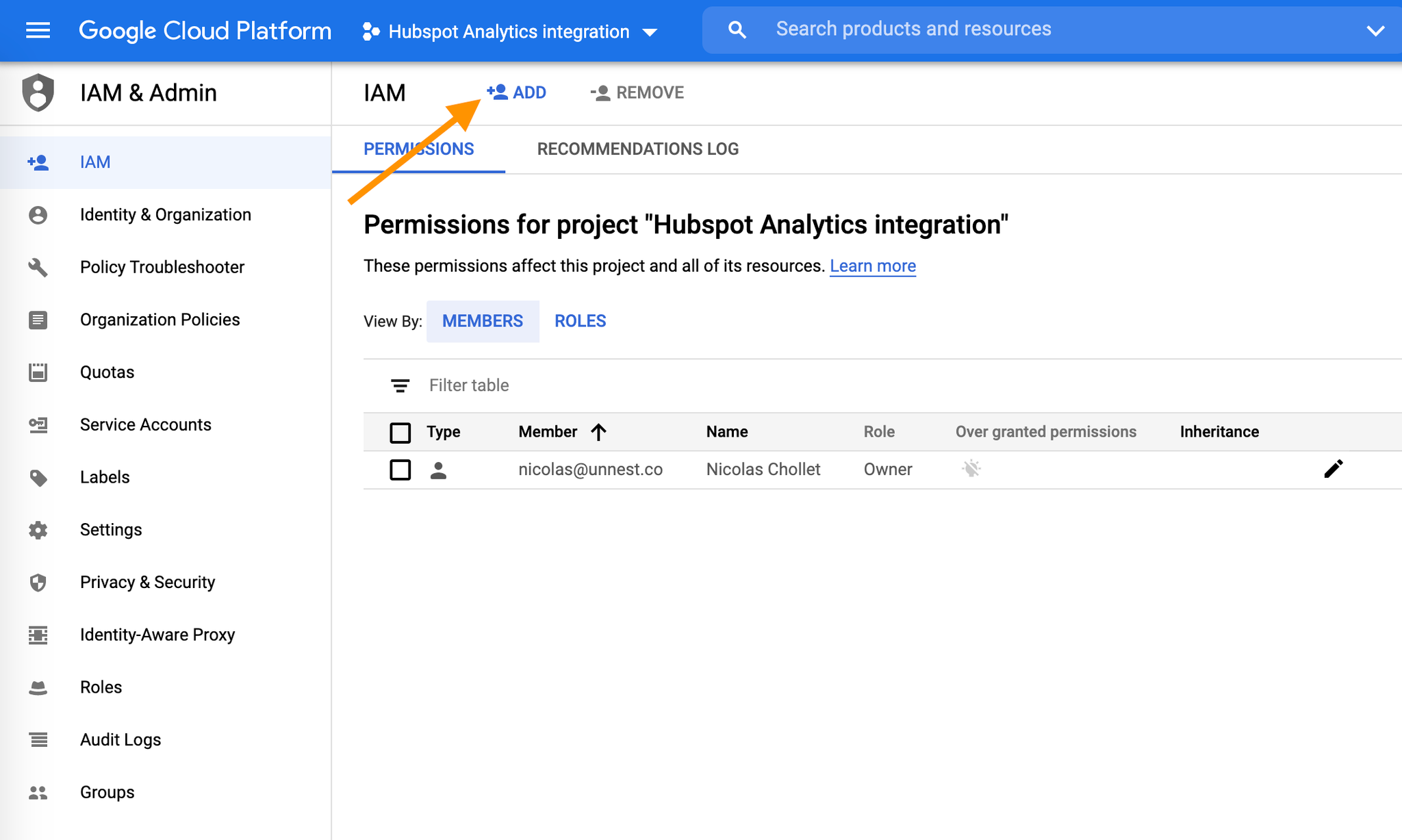The image size is (1402, 840).
Task: Click the Roles hat icon
Action: [x=38, y=688]
